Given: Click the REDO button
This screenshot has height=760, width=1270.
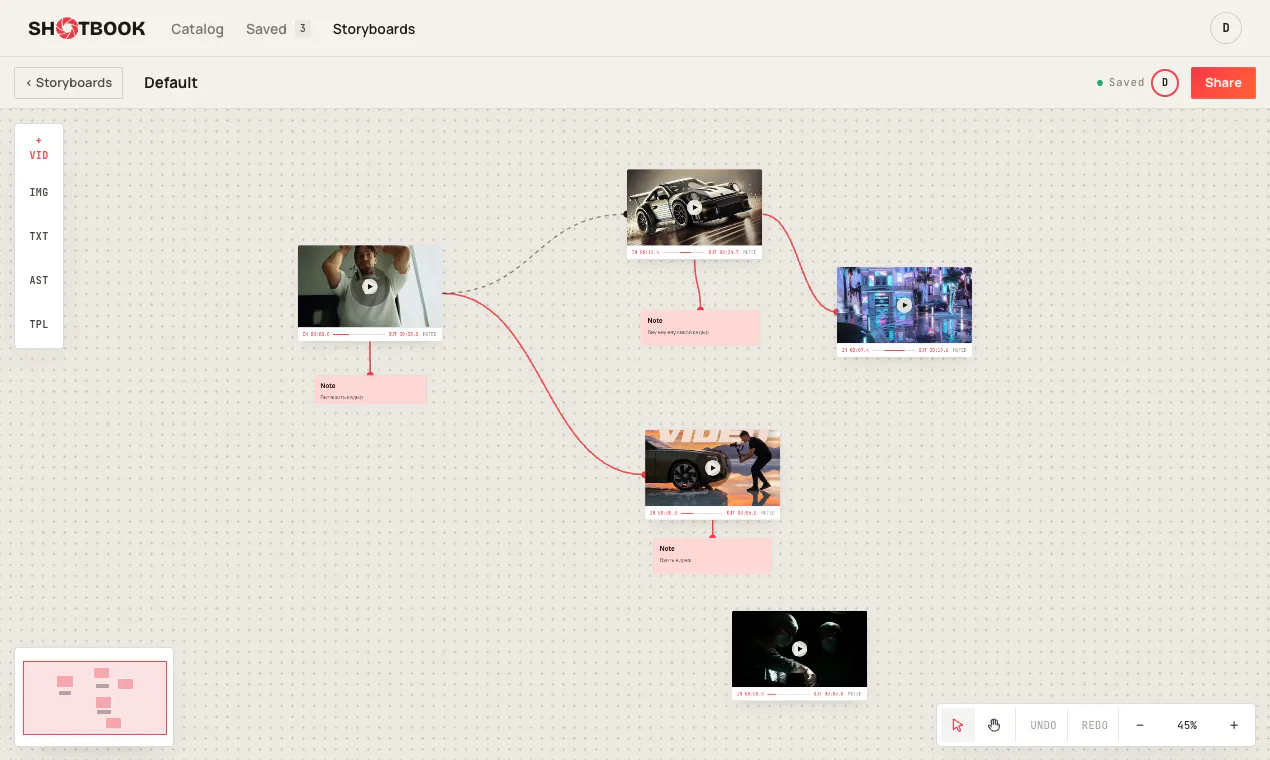Looking at the screenshot, I should [x=1095, y=725].
